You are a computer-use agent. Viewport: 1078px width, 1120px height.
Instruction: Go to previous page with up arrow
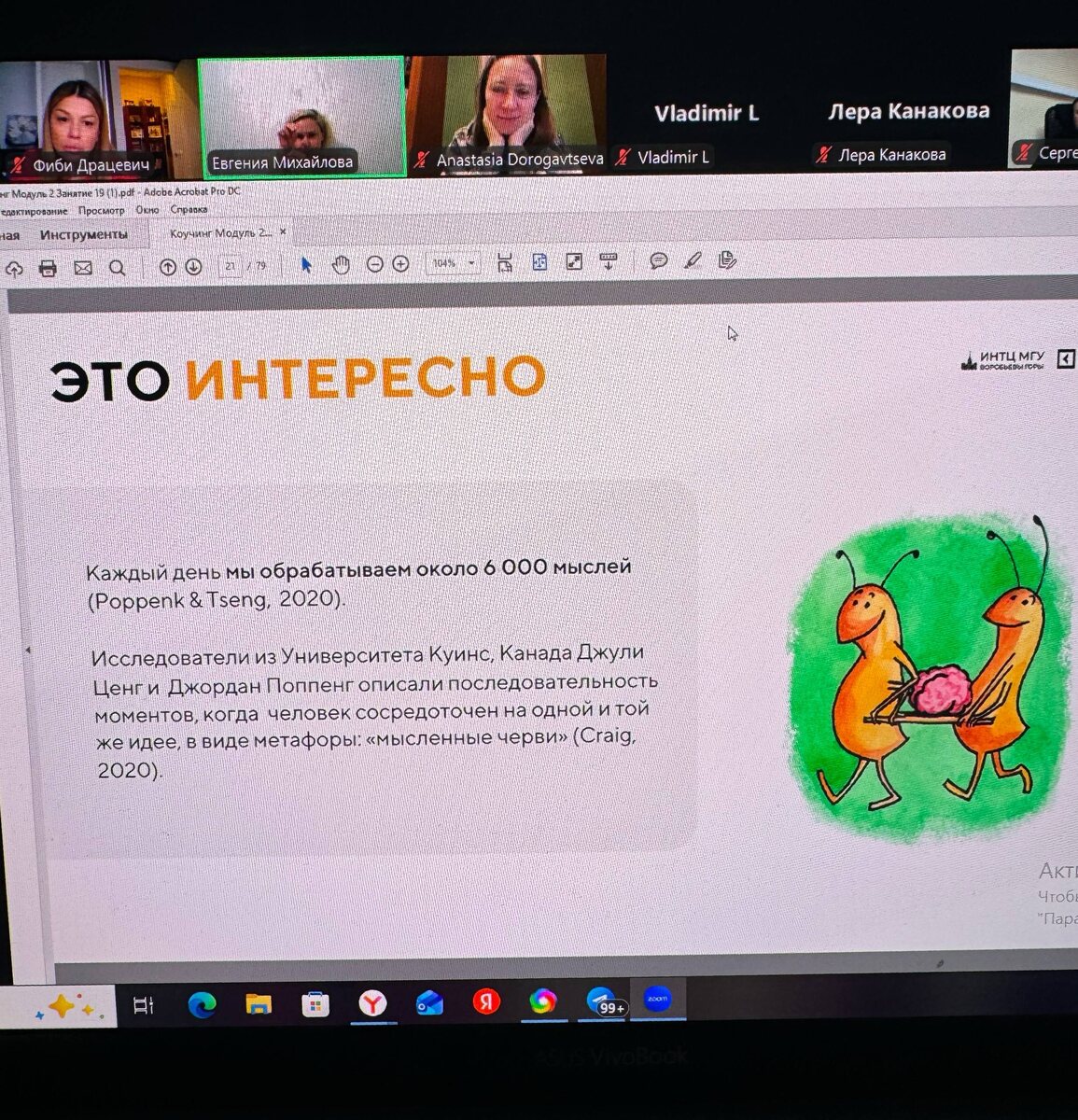point(168,267)
